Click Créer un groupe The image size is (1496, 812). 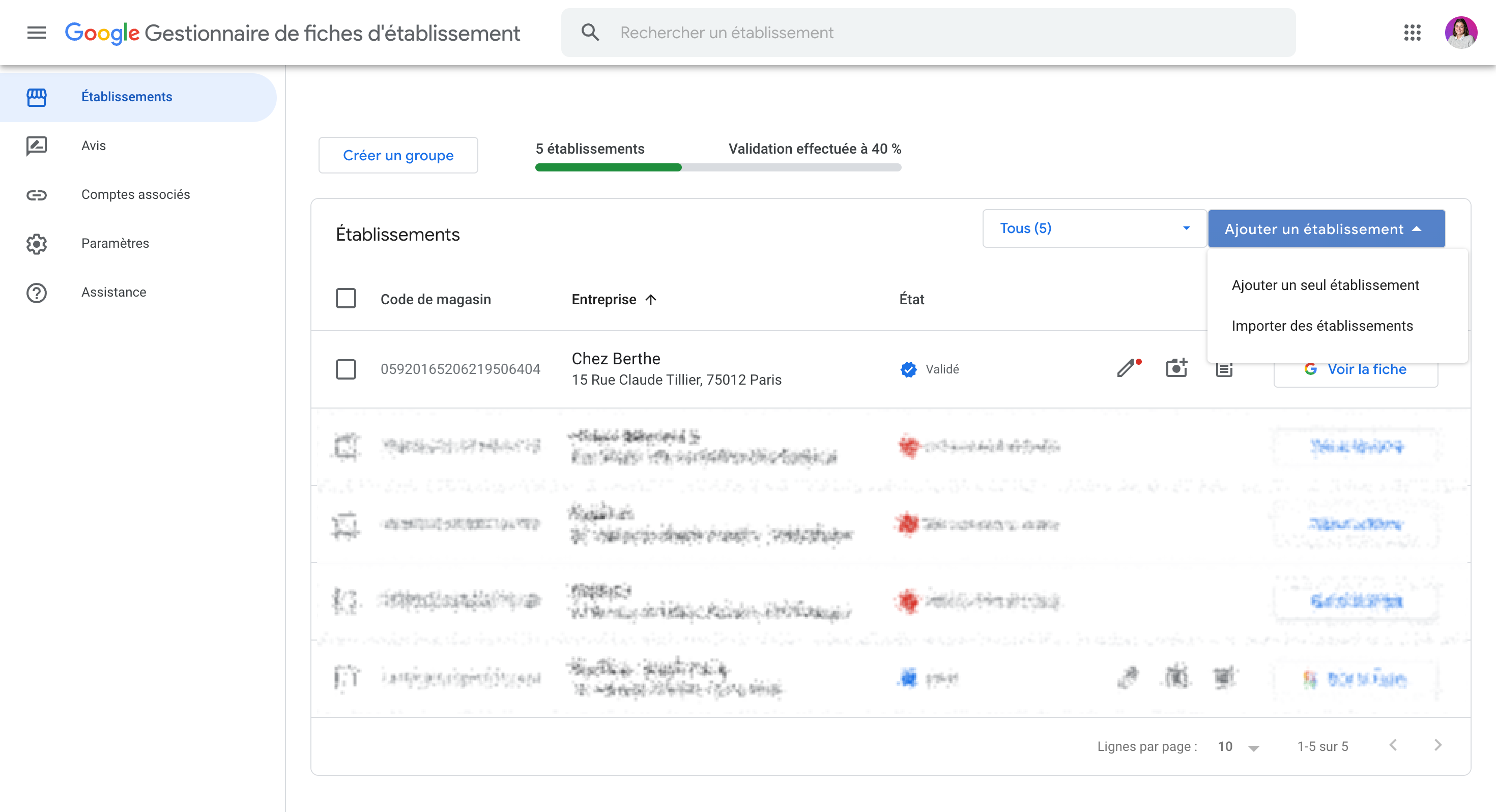click(x=398, y=155)
